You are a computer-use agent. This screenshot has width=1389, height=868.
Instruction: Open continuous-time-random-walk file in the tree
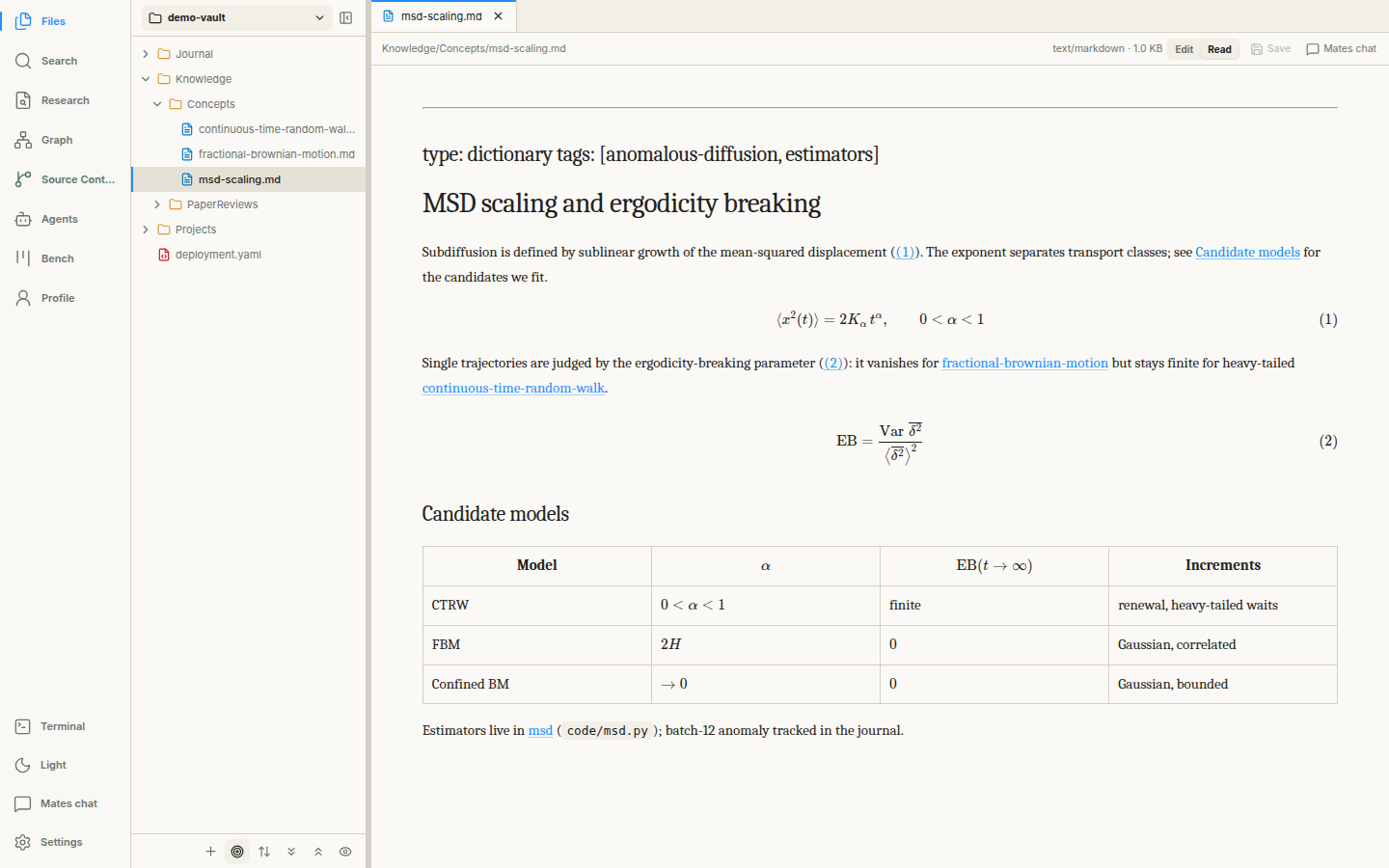(x=249, y=129)
